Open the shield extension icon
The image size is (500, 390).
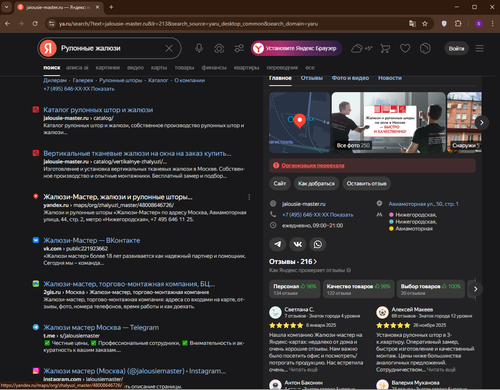click(x=444, y=24)
